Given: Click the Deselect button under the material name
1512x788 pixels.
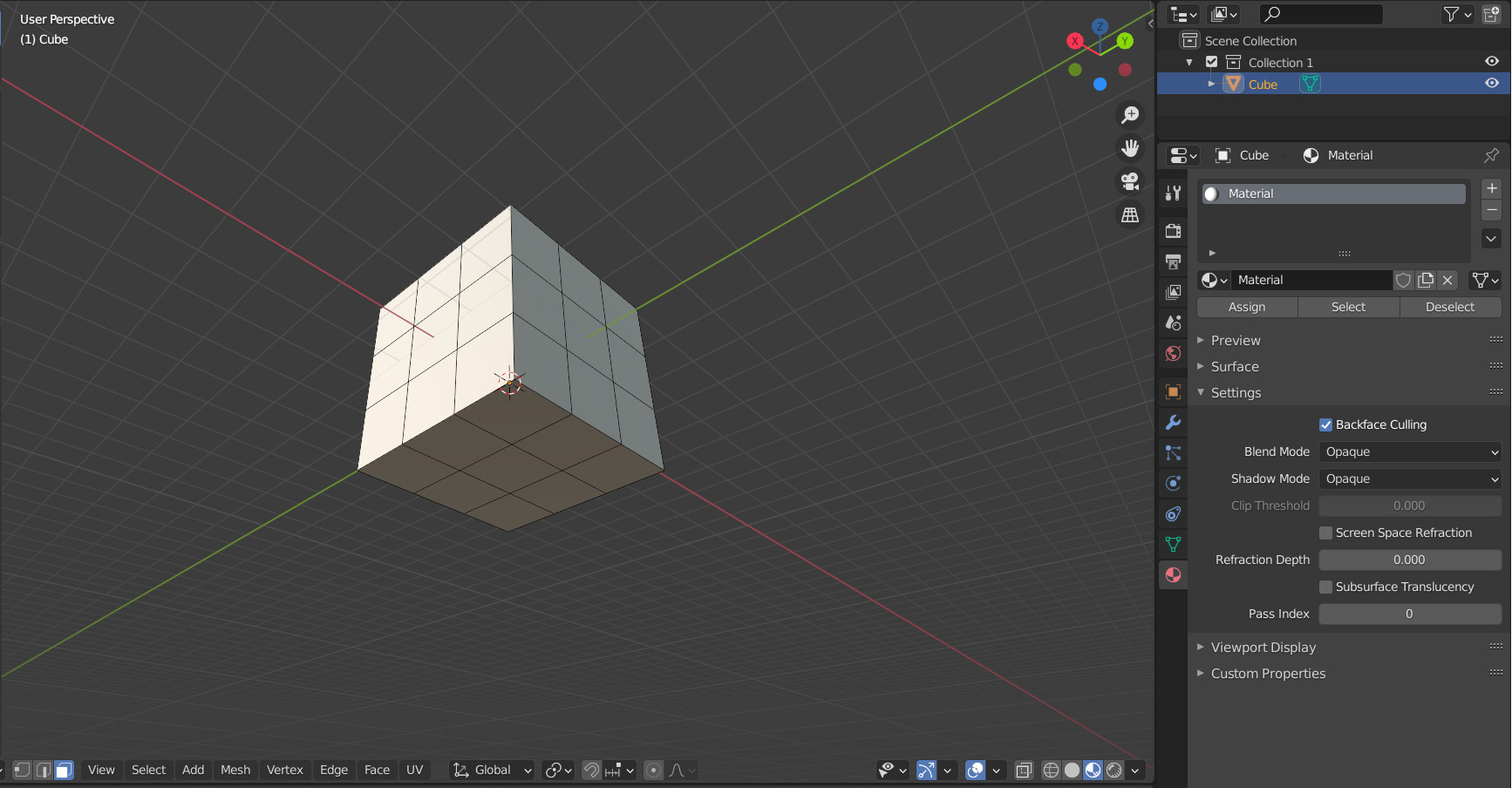Looking at the screenshot, I should click(1449, 307).
